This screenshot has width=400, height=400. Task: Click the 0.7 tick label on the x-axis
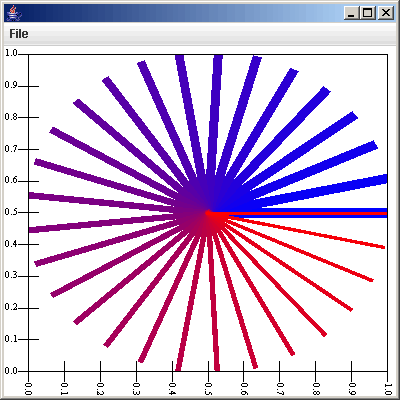point(280,388)
